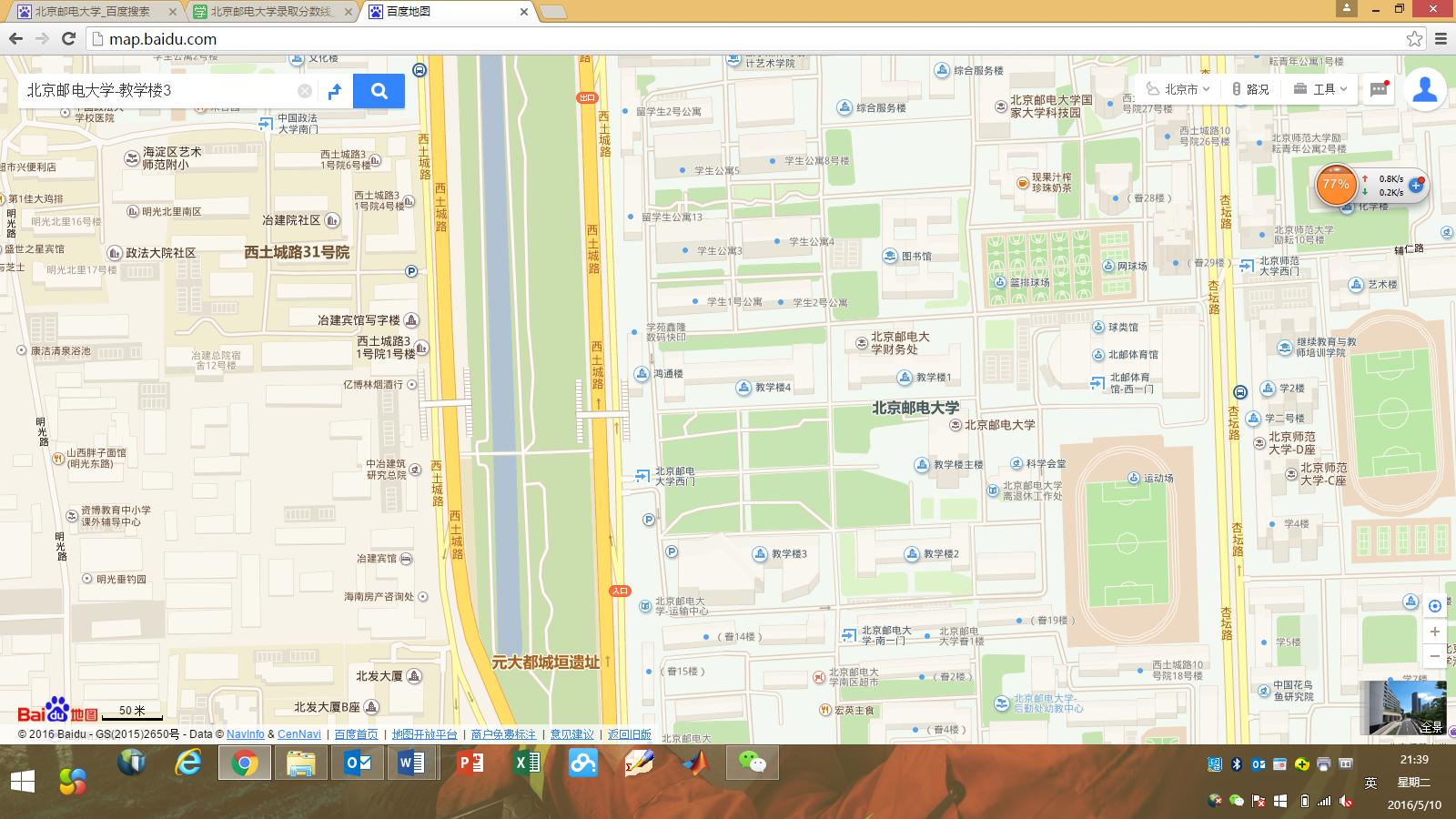
Task: Open WeChat from the taskbar
Action: 753,763
